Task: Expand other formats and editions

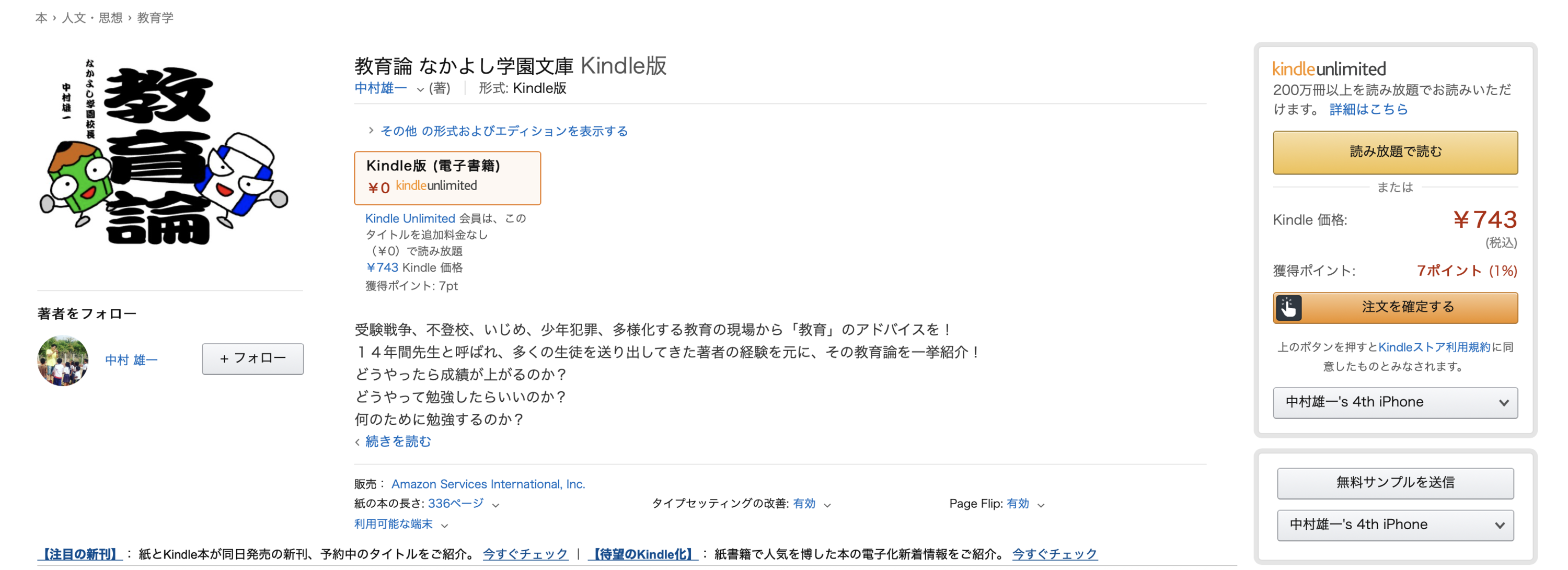Action: (x=503, y=131)
